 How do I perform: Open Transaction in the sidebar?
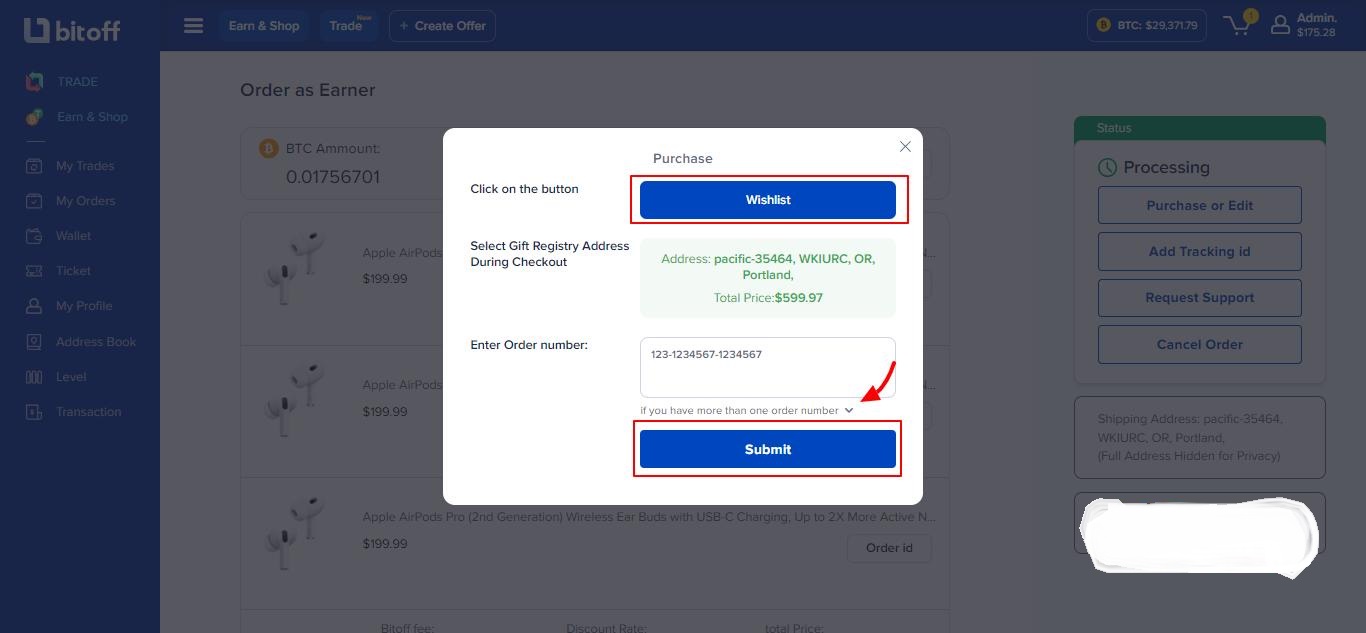point(88,412)
